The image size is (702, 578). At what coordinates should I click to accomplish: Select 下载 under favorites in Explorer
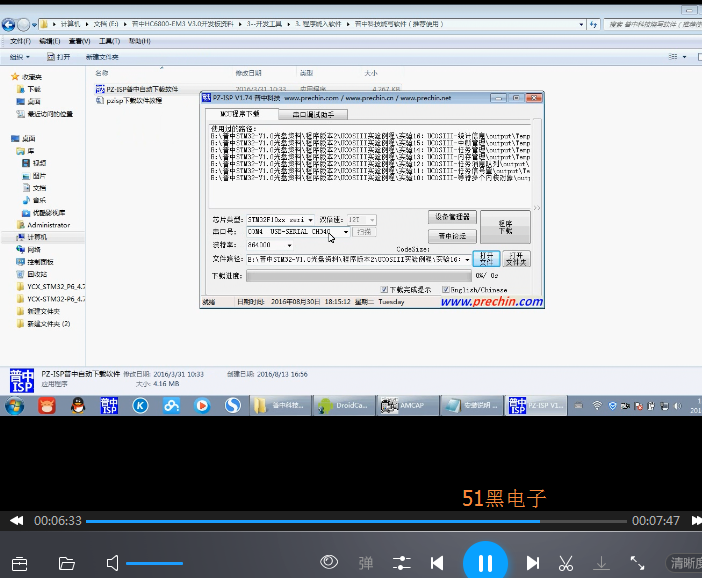(29, 89)
